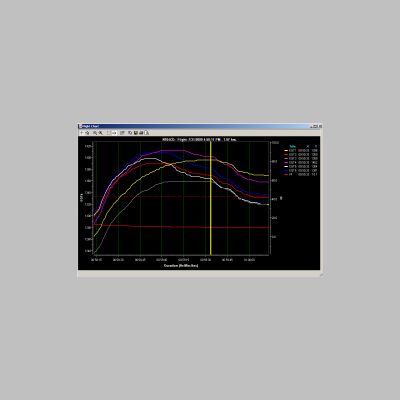Click the yellow vertical cursor line in chart
400x400 pixels.
(x=211, y=198)
